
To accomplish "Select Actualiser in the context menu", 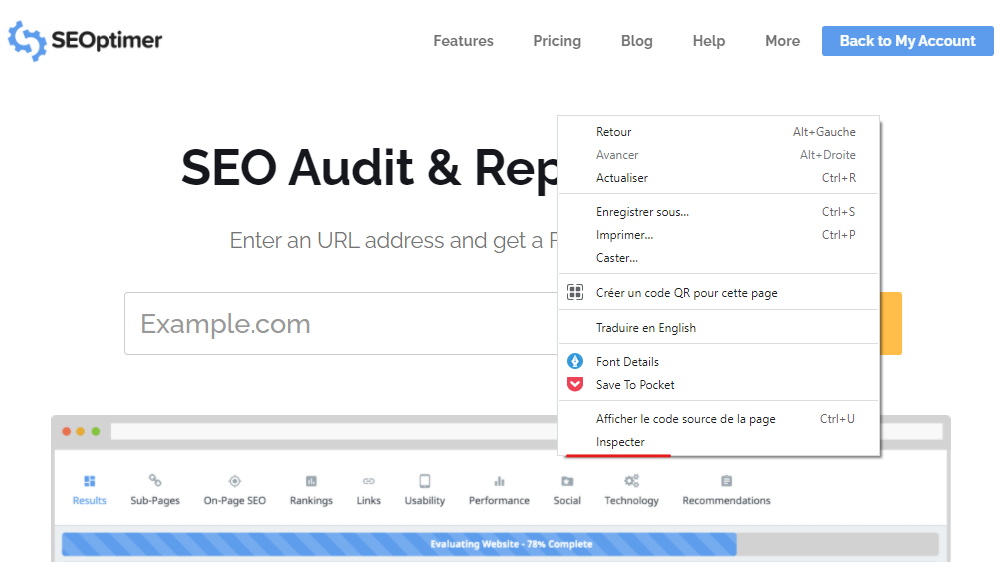I will [622, 178].
